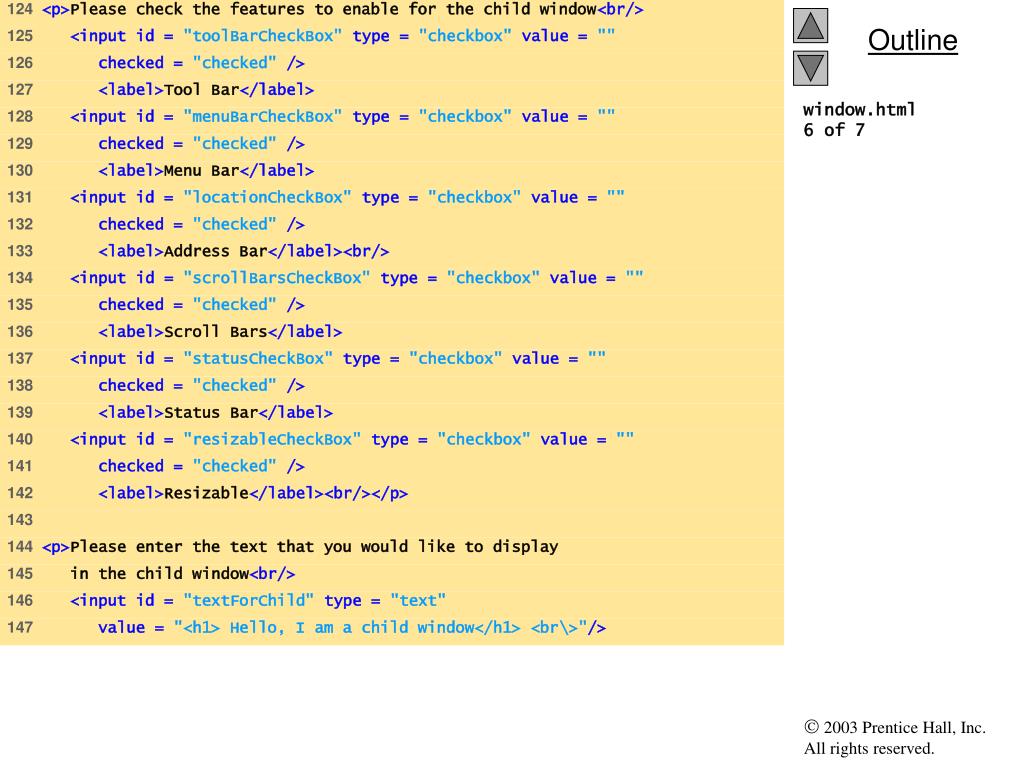The height and width of the screenshot is (768, 1024).
Task: Click the '6 of 7' page indicator
Action: tap(834, 130)
